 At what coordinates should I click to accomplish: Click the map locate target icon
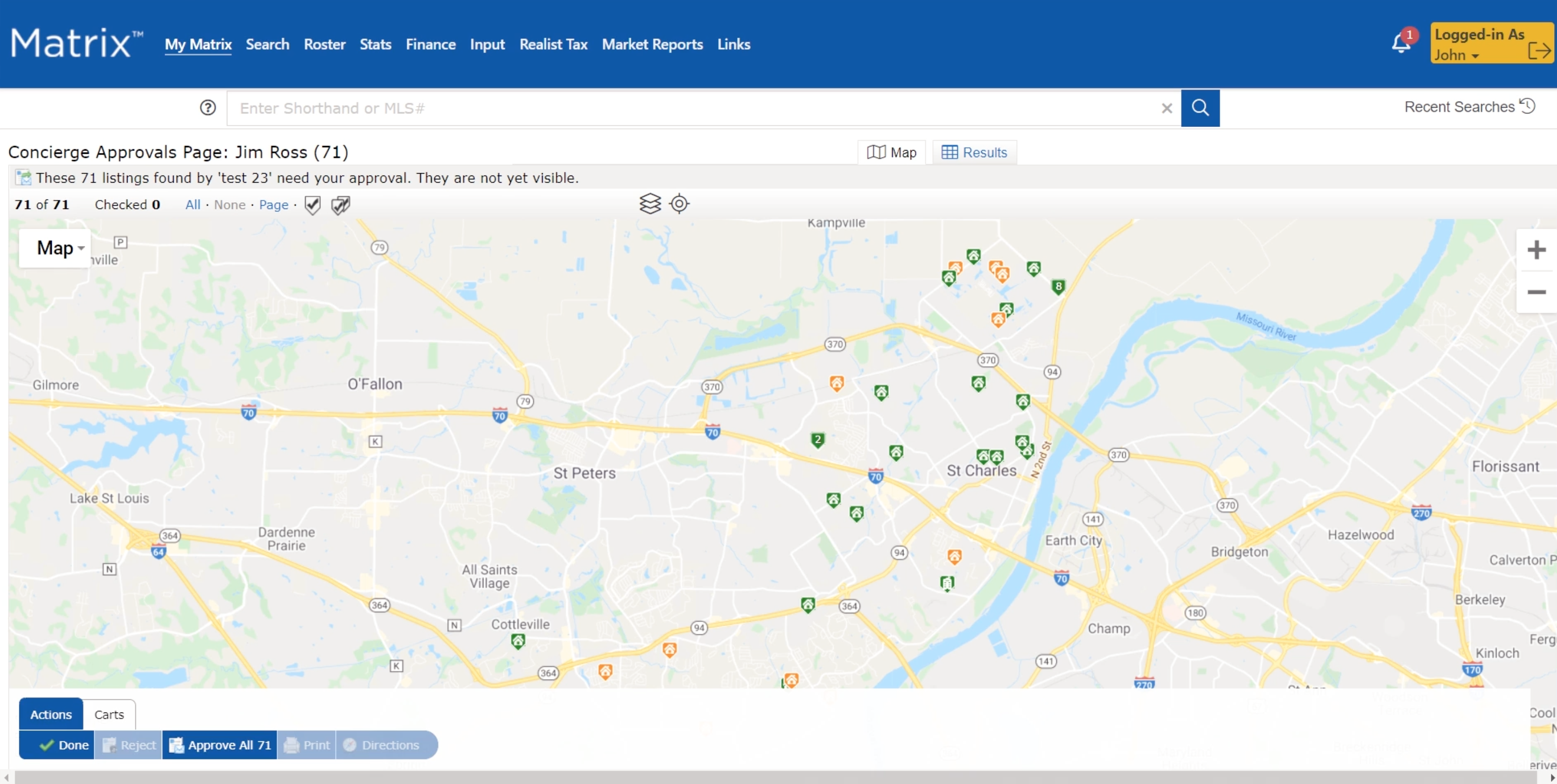pos(679,204)
